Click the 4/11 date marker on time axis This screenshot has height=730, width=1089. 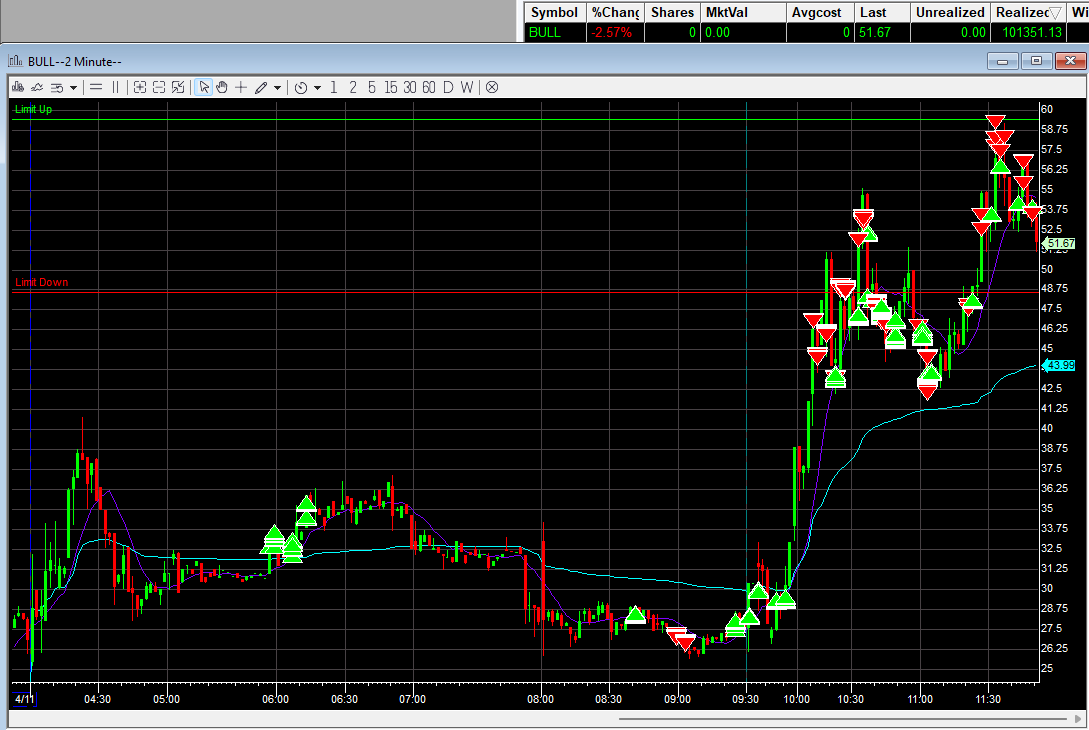(x=24, y=698)
